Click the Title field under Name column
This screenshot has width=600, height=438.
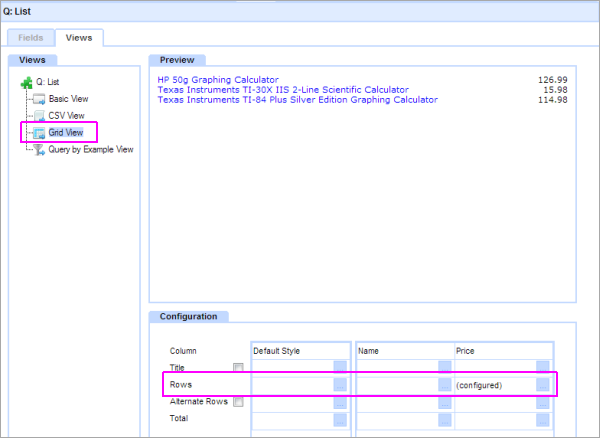pyautogui.click(x=398, y=368)
